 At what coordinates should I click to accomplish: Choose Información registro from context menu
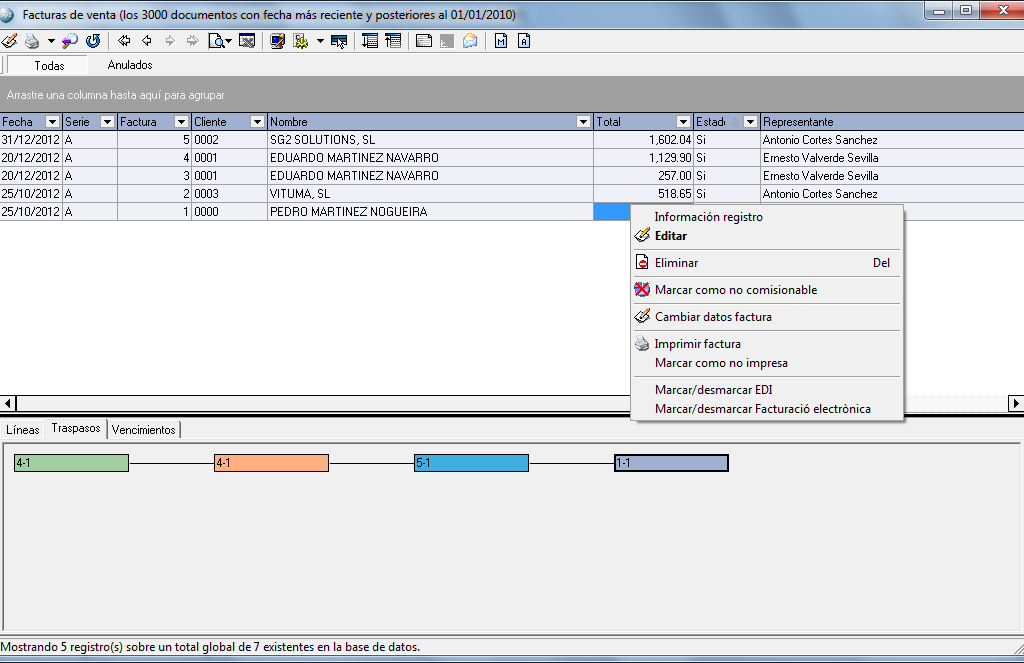click(767, 217)
